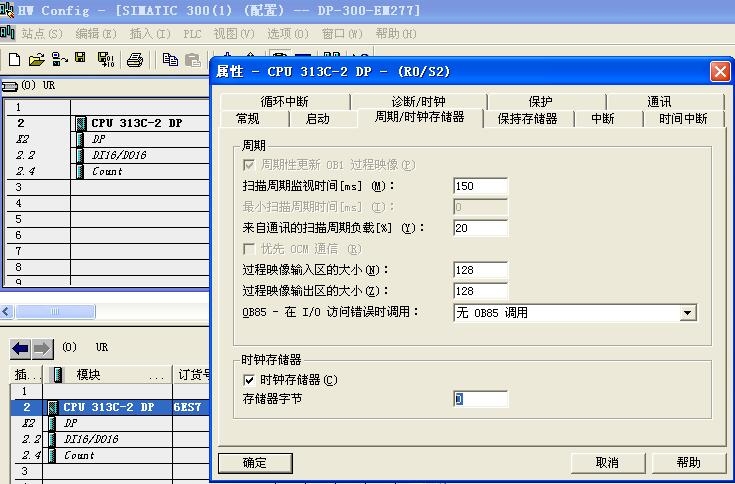Toggle the 优先 OCM 通信 checkbox
735x484 pixels.
pyautogui.click(x=249, y=249)
